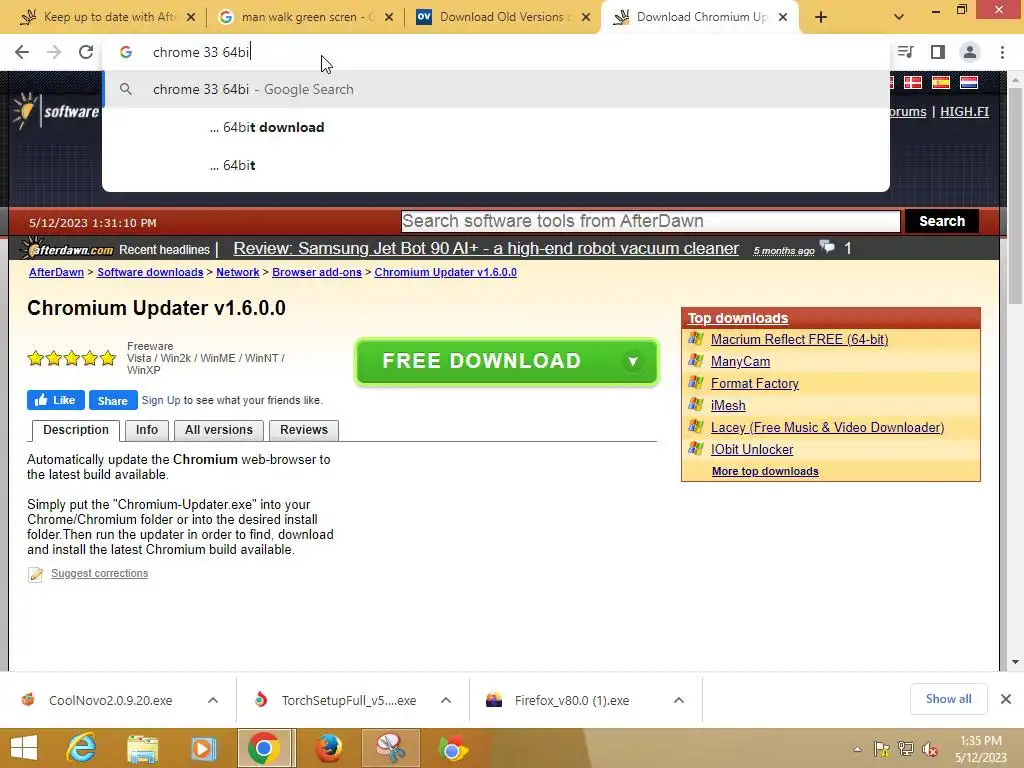The image size is (1024, 768).
Task: Expand the FREE DOWNLOAD dropdown arrow
Action: point(632,361)
